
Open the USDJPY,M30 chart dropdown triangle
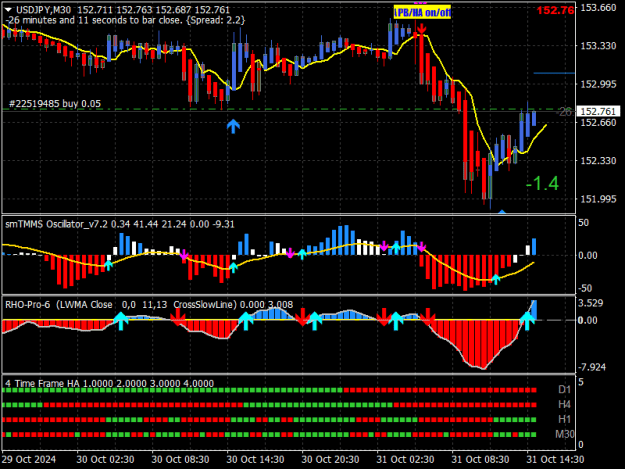pyautogui.click(x=8, y=10)
